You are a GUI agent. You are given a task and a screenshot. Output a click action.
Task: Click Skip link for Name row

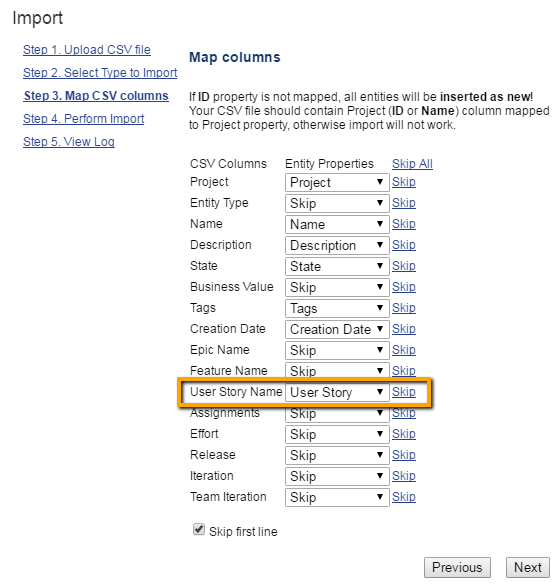404,223
